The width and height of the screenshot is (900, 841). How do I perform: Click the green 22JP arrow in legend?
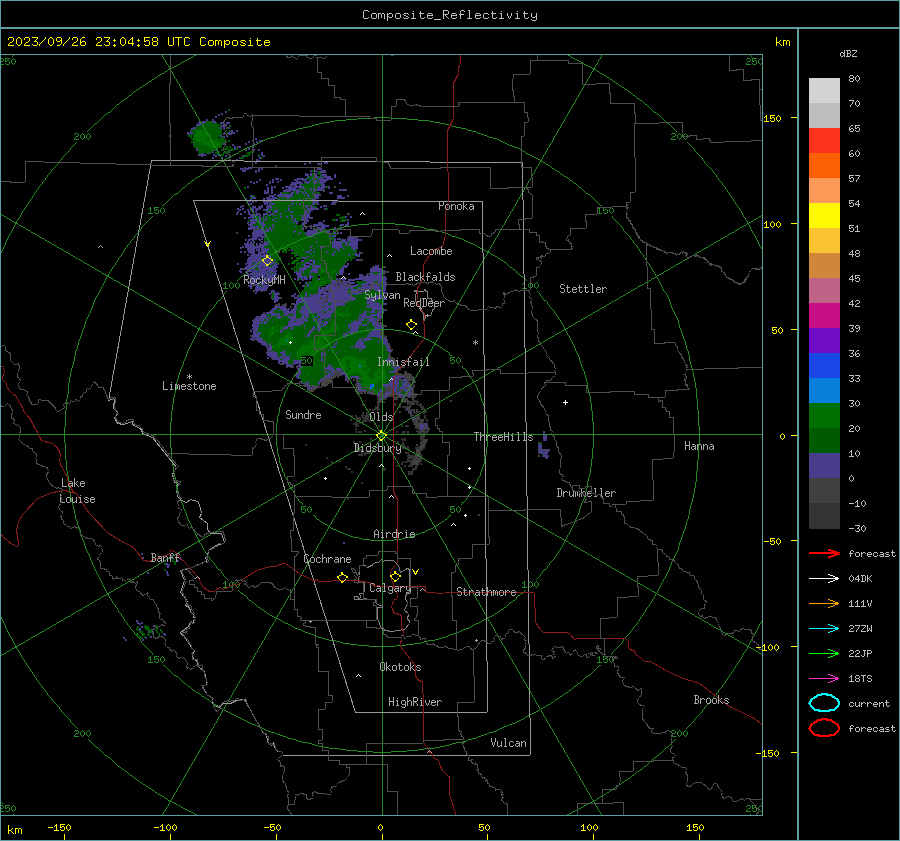[x=824, y=653]
